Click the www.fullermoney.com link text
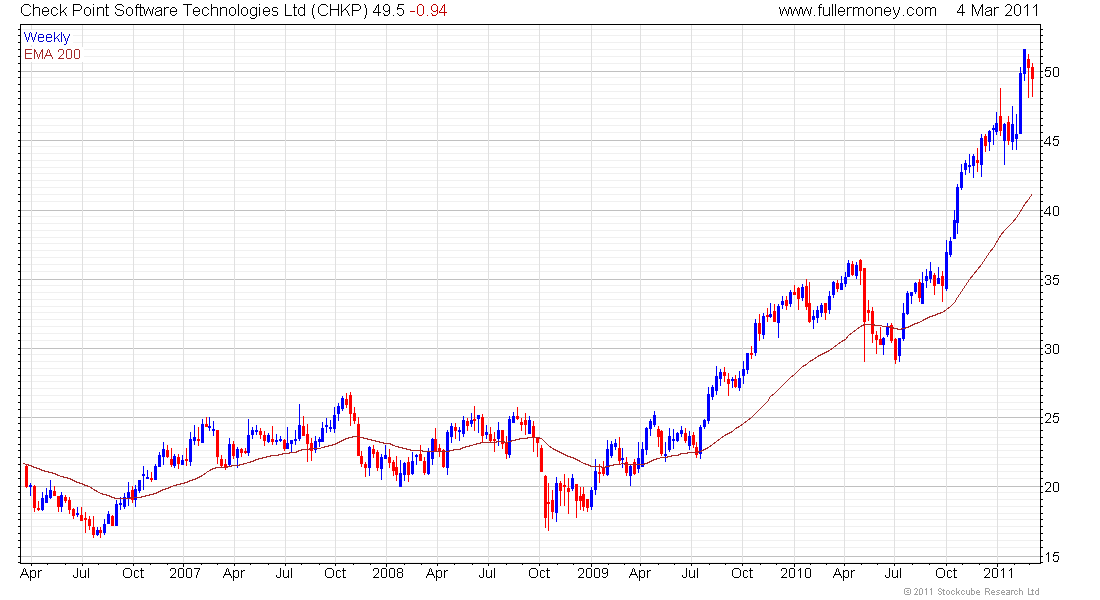The width and height of the screenshot is (1100, 600). (x=857, y=11)
